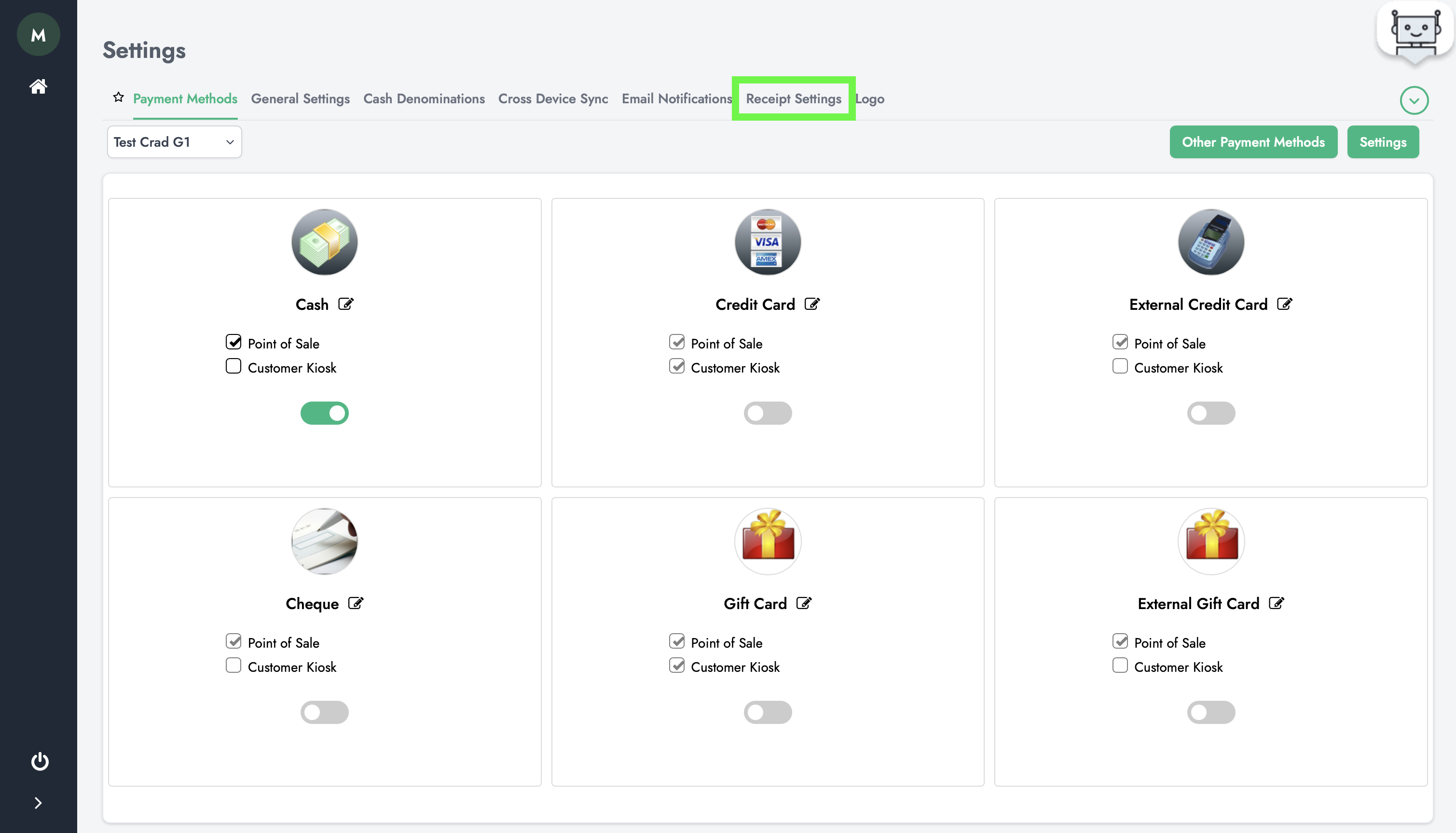Click the home icon in the sidebar

[37, 85]
